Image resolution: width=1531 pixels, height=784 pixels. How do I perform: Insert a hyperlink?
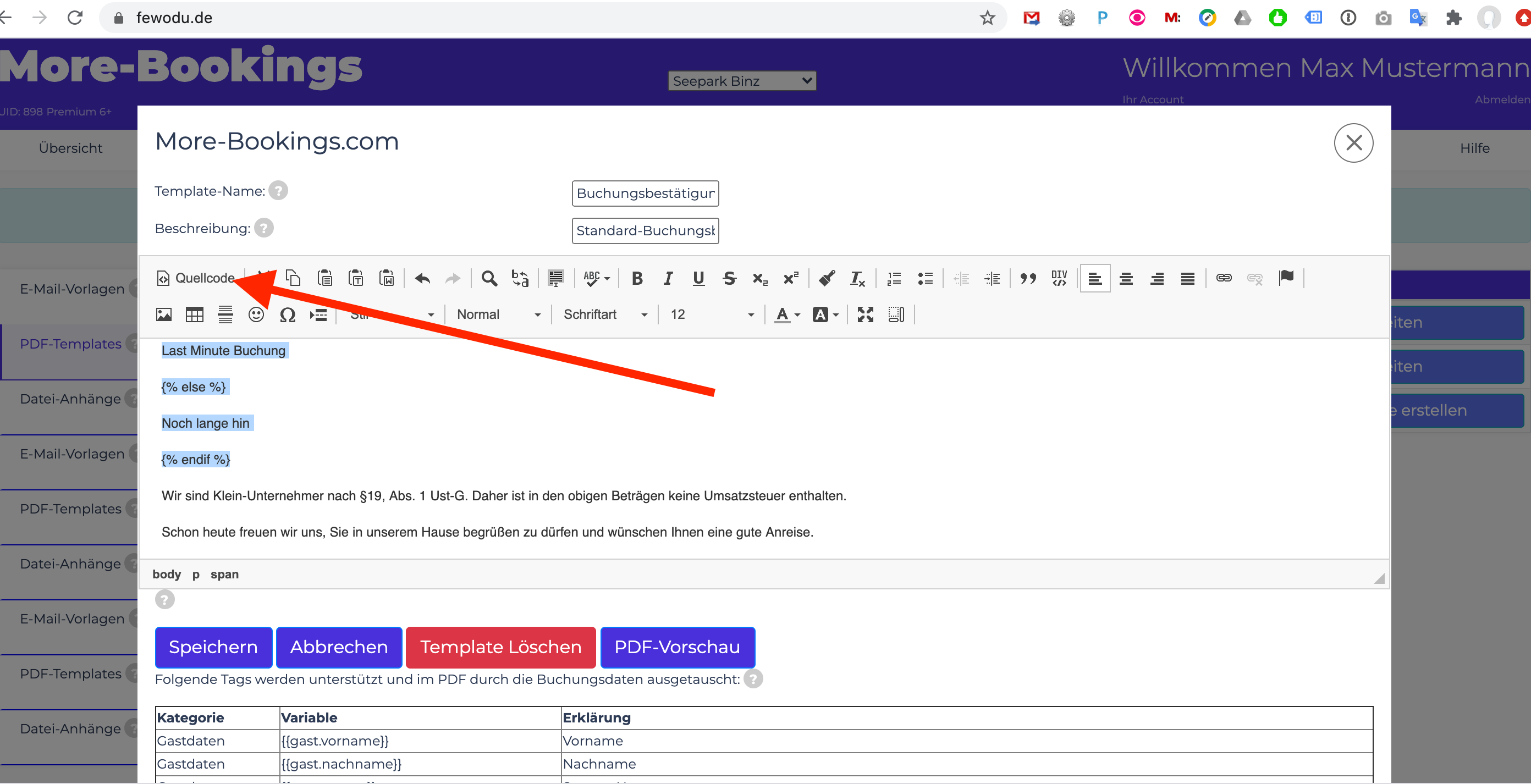[1224, 278]
